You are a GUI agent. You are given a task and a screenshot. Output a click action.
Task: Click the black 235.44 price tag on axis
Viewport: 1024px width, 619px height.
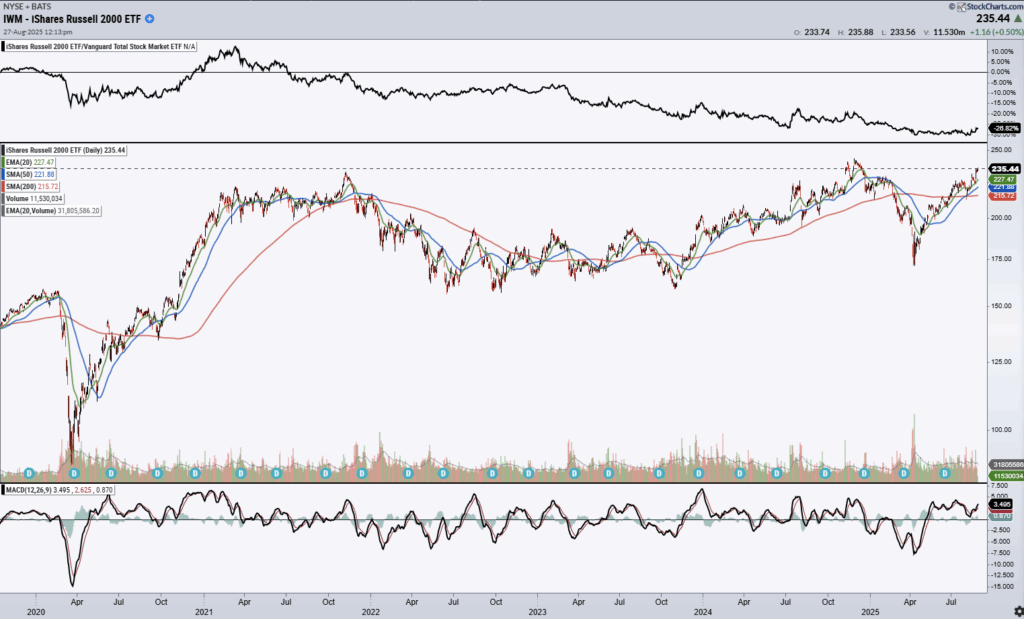(x=1003, y=168)
